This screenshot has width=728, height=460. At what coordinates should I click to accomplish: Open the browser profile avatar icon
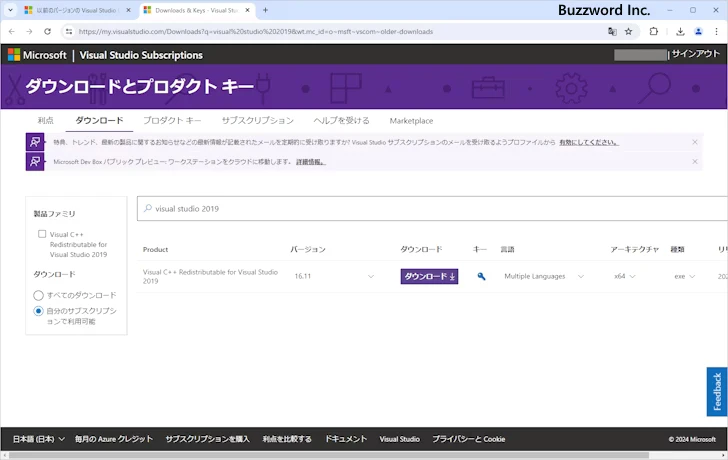click(698, 32)
